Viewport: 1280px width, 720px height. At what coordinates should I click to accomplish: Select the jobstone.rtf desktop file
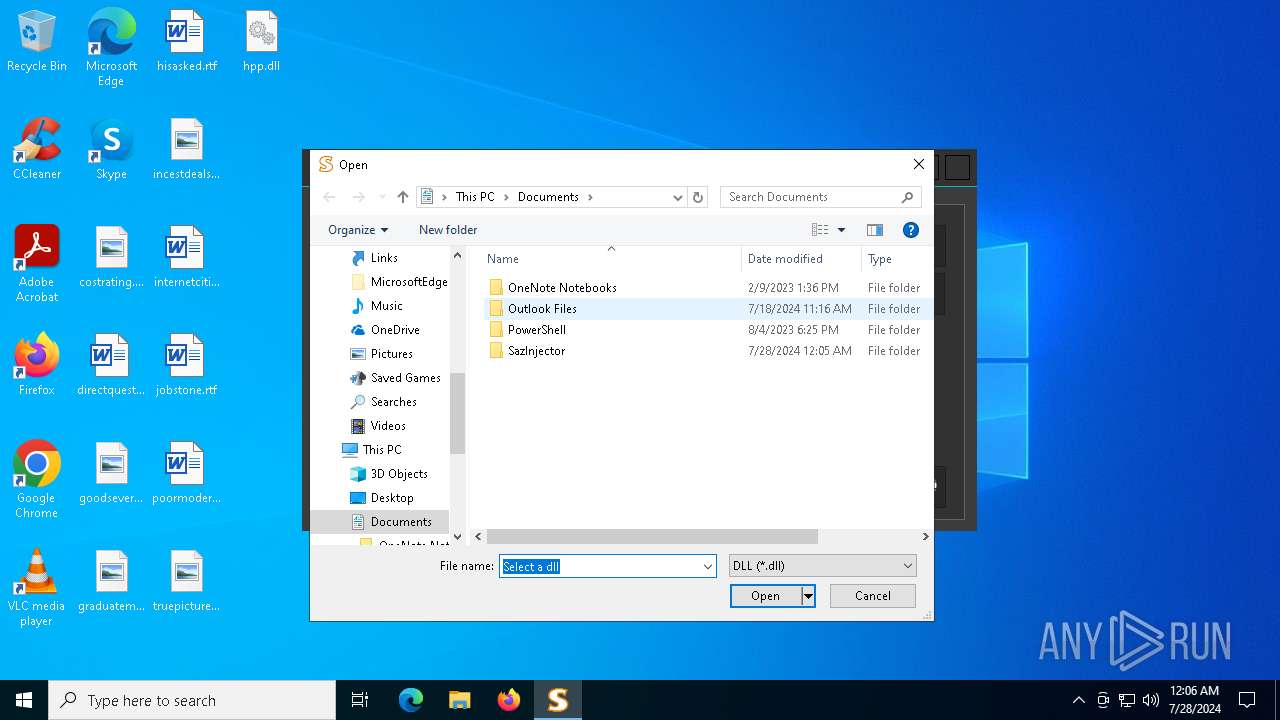[186, 366]
